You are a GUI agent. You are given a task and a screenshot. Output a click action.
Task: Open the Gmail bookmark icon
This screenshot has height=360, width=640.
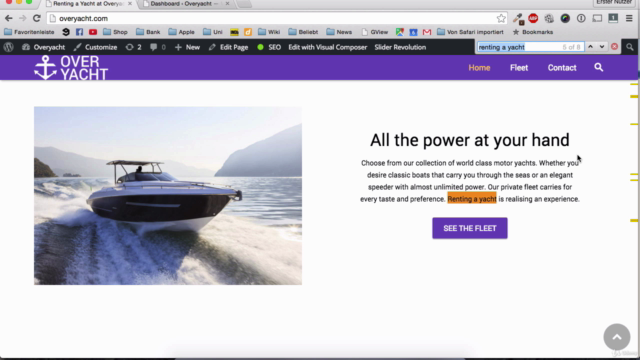pyautogui.click(x=427, y=32)
